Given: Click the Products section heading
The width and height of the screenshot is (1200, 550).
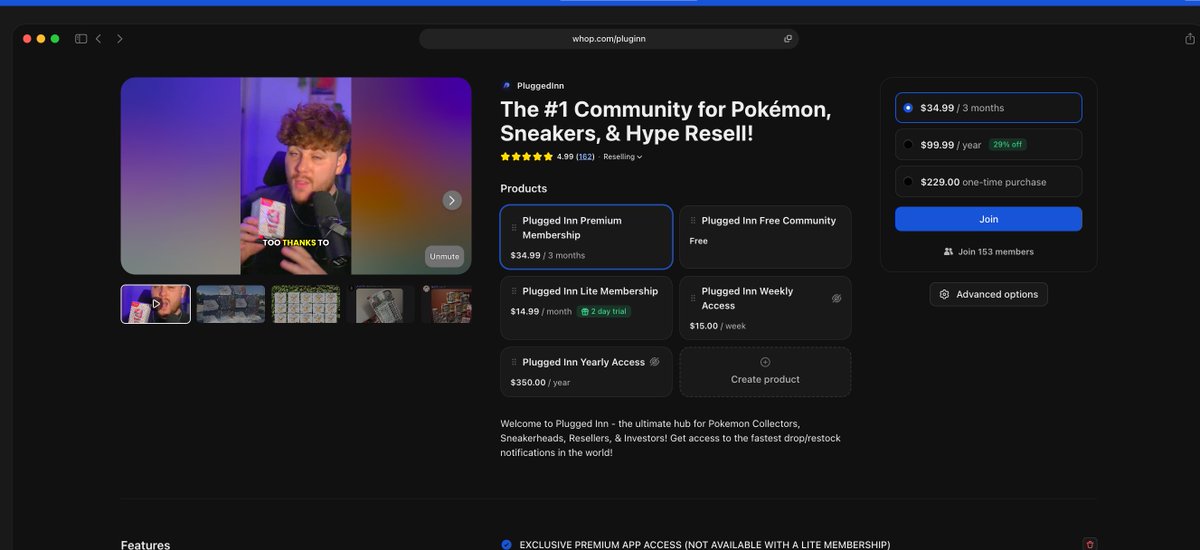Looking at the screenshot, I should (x=524, y=188).
